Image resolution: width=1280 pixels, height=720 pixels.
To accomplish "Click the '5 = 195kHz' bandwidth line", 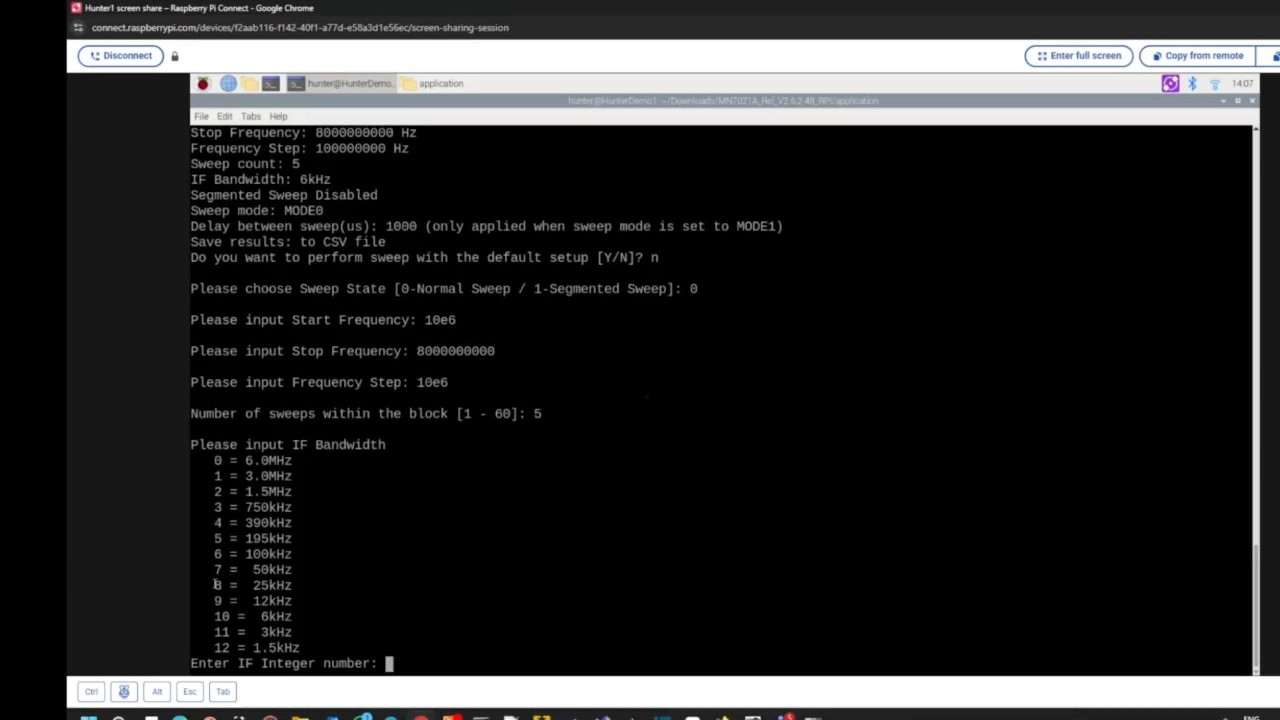I will (x=253, y=538).
